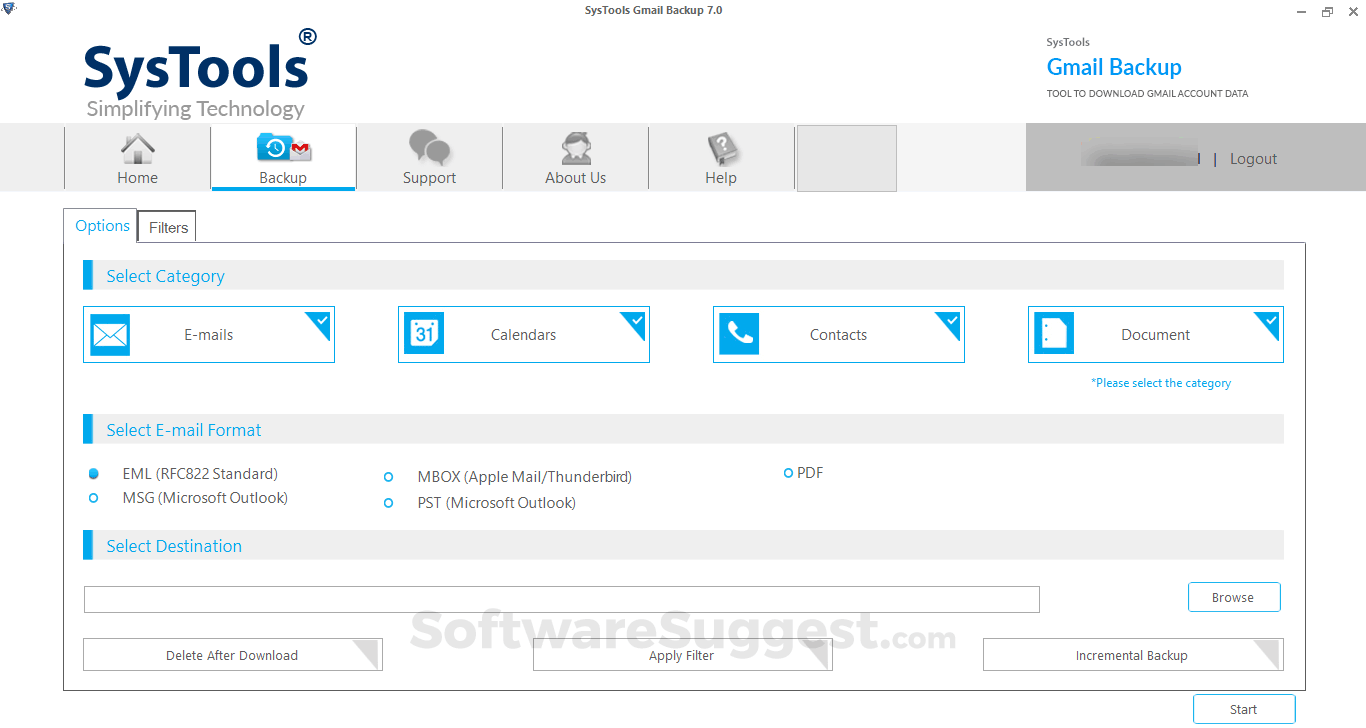Click the destination path input field
The image size is (1366, 728).
click(560, 599)
